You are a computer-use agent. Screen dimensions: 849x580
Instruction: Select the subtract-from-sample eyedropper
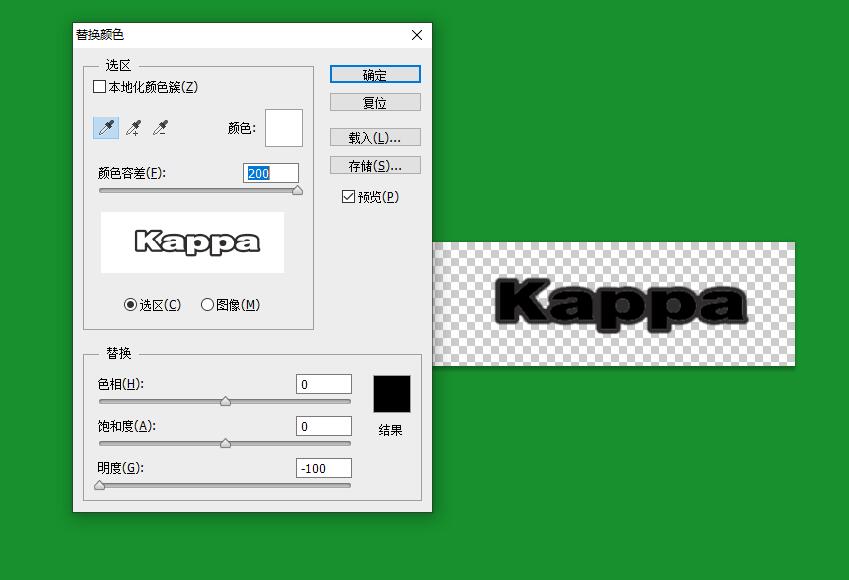tap(160, 128)
